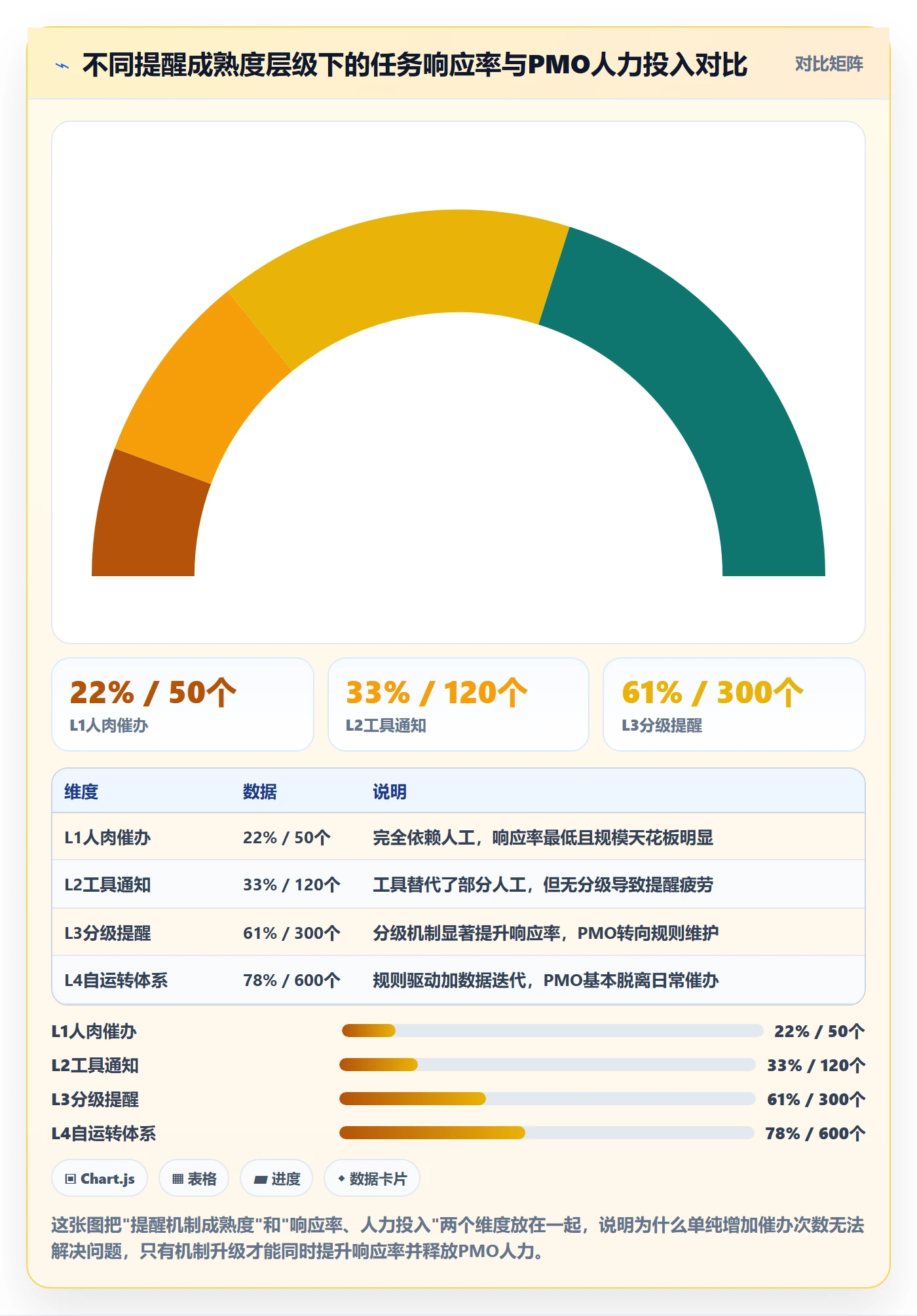Open the "22% / 50个" L1人肉催办 stat card
The image size is (917, 1316).
click(183, 704)
